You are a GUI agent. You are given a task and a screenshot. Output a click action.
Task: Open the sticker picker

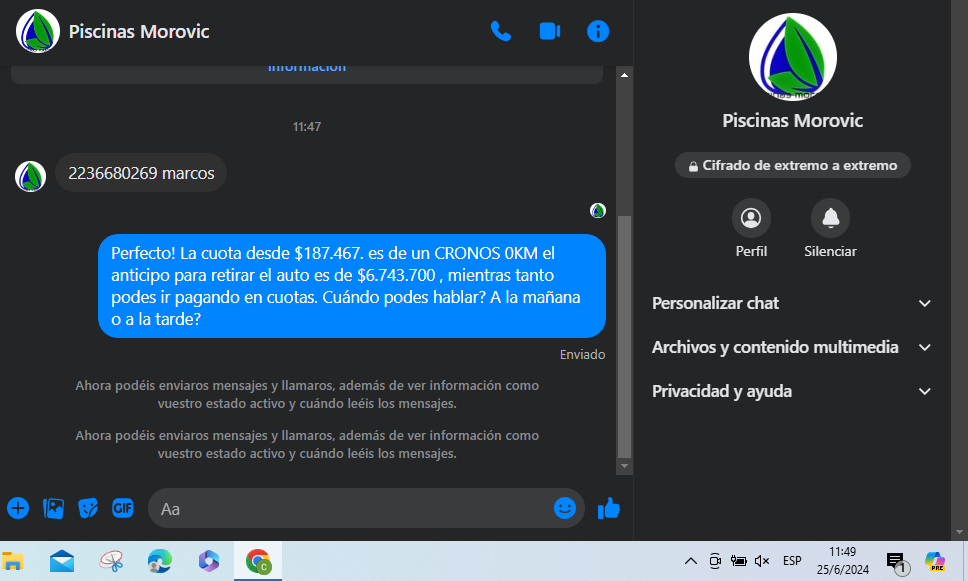(88, 508)
